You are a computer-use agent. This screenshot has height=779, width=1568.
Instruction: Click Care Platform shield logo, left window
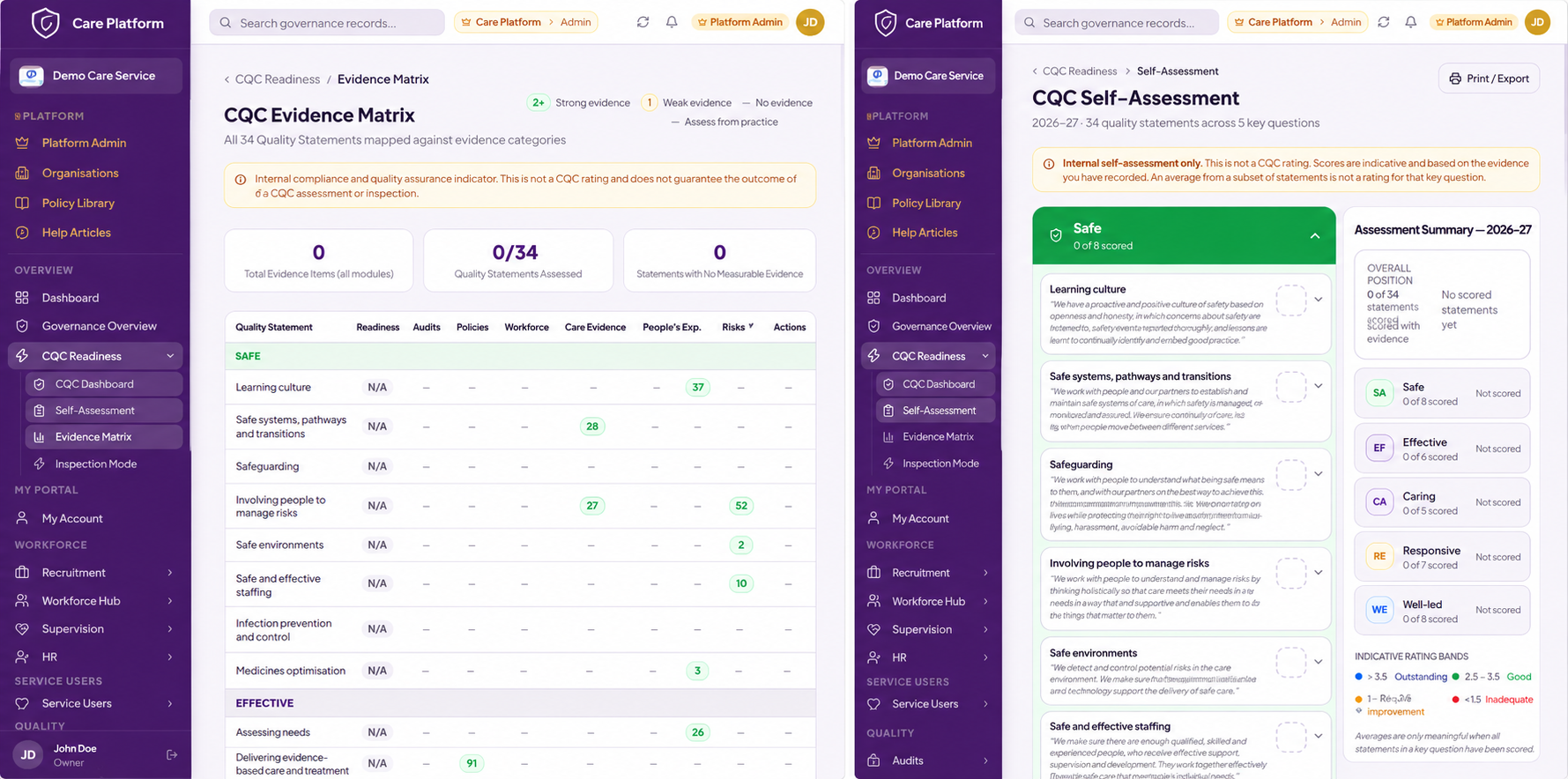tap(45, 23)
